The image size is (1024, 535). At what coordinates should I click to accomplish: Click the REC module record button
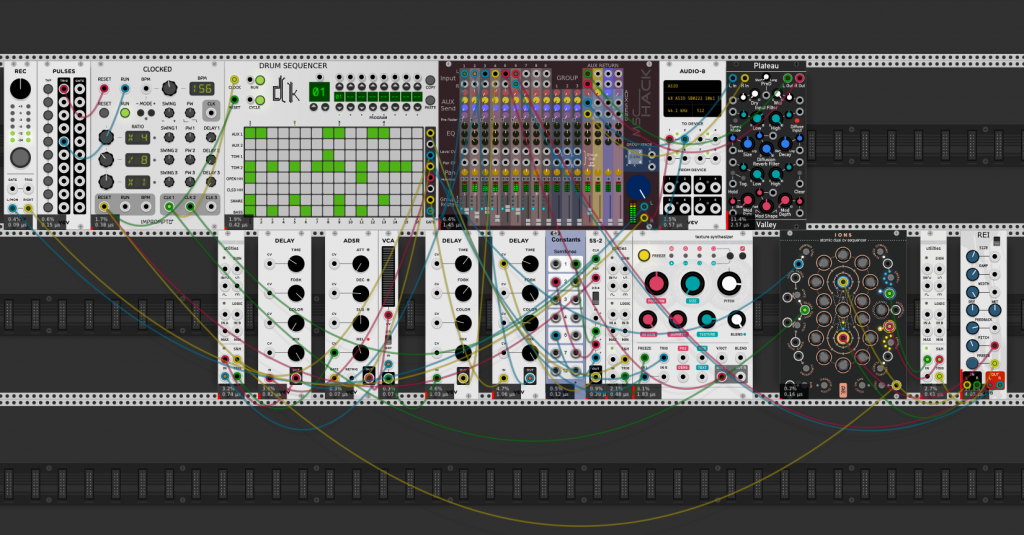20,157
